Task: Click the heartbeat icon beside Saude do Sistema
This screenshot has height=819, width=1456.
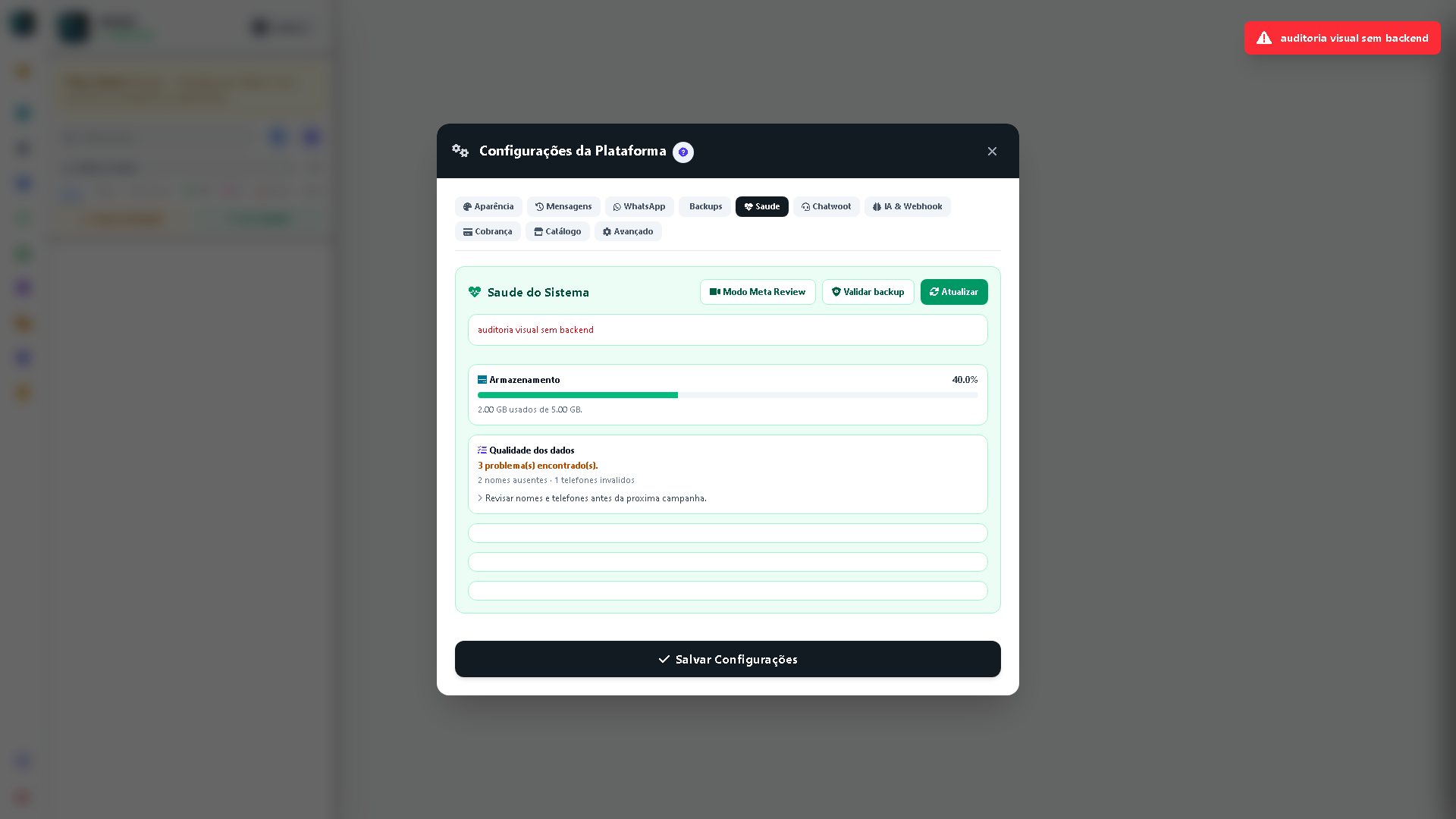Action: 475,292
